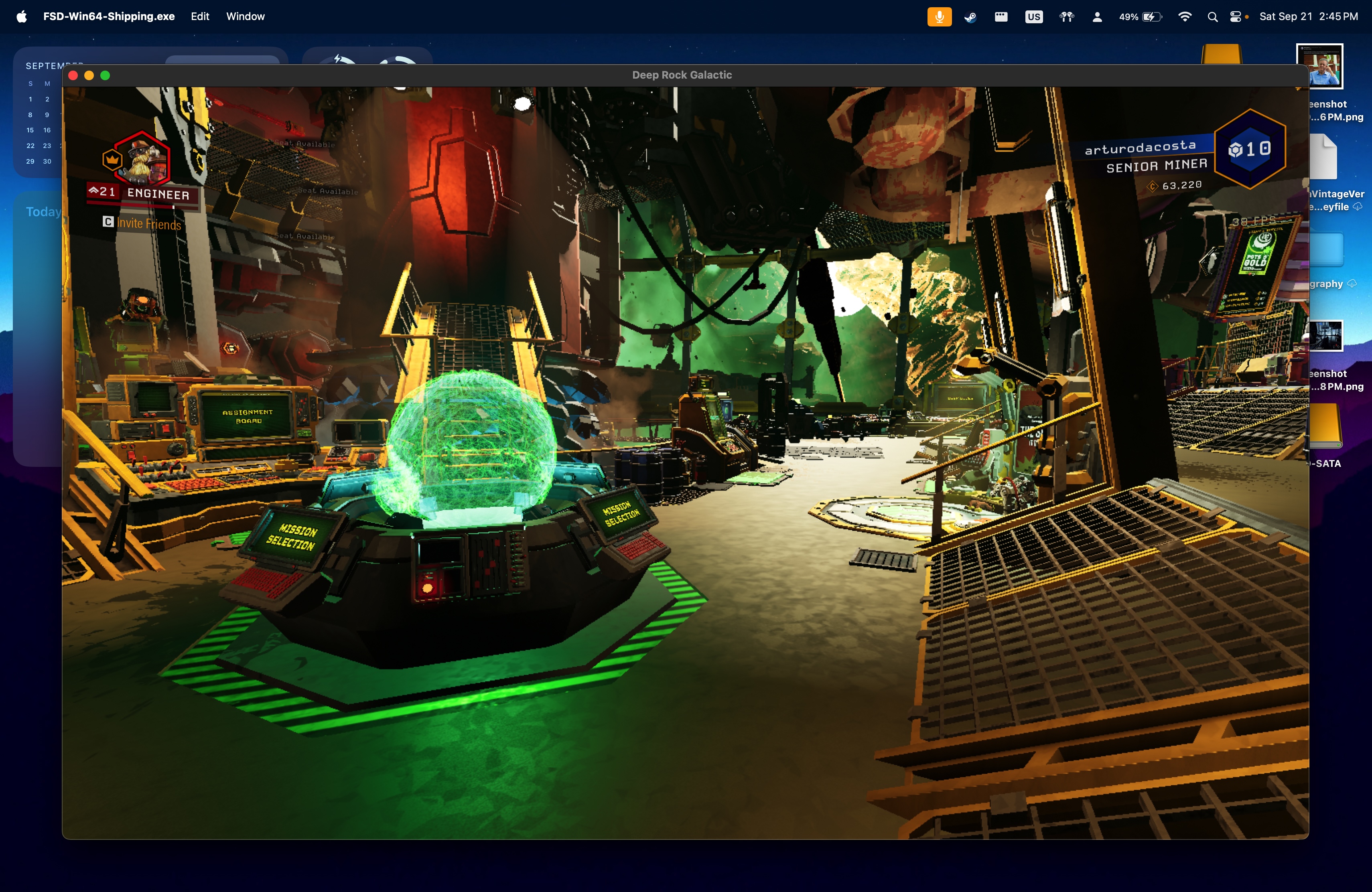Open the Window menu
Screen dimensions: 1372x892
coord(245,17)
